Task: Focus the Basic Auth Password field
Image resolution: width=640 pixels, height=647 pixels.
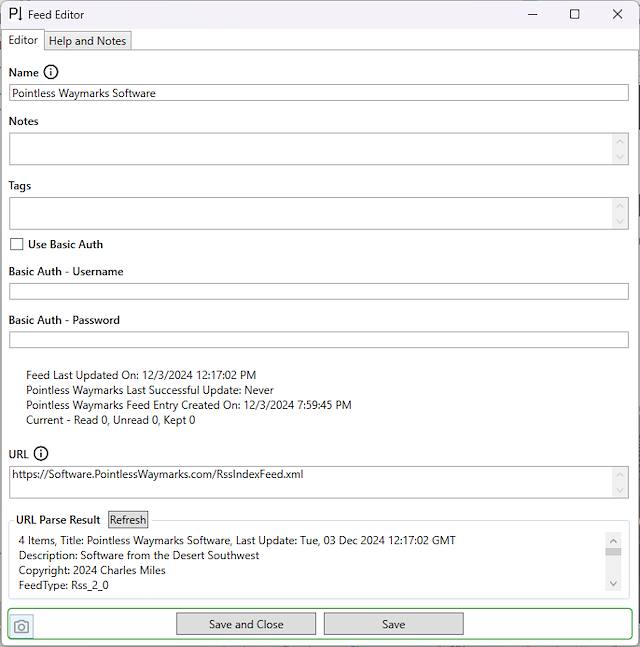Action: tap(319, 340)
